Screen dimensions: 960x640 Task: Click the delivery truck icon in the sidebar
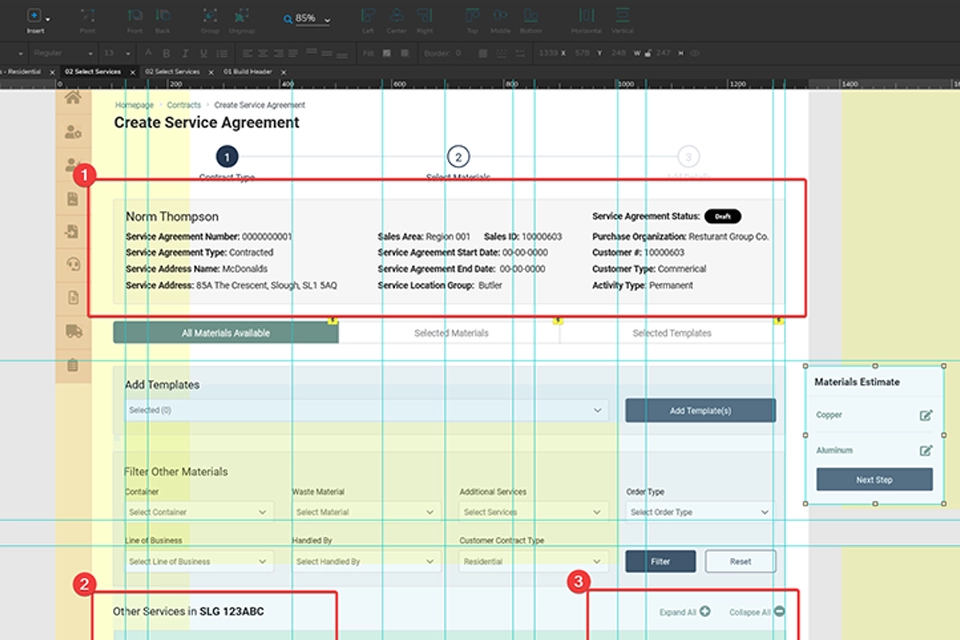point(73,331)
